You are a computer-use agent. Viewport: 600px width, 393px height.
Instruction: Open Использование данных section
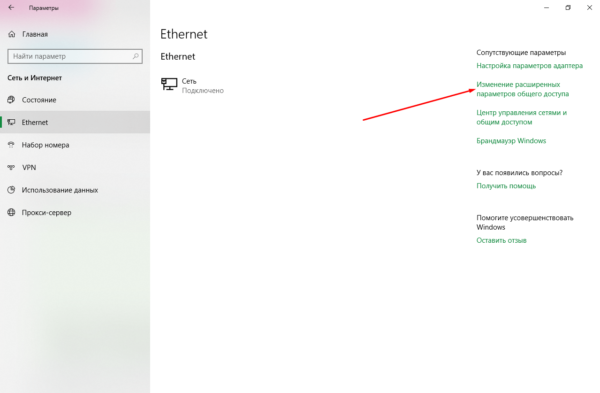click(75, 190)
